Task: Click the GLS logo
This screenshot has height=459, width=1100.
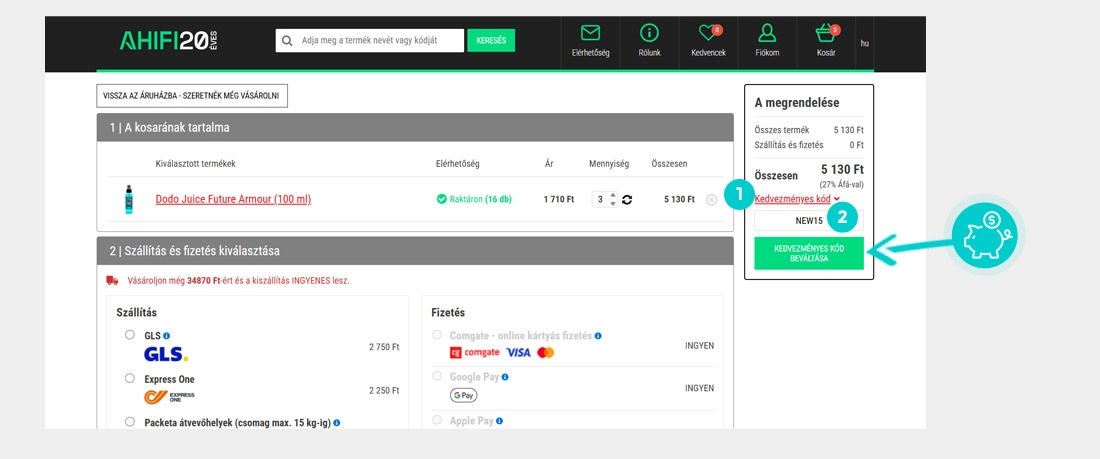Action: pyautogui.click(x=166, y=354)
